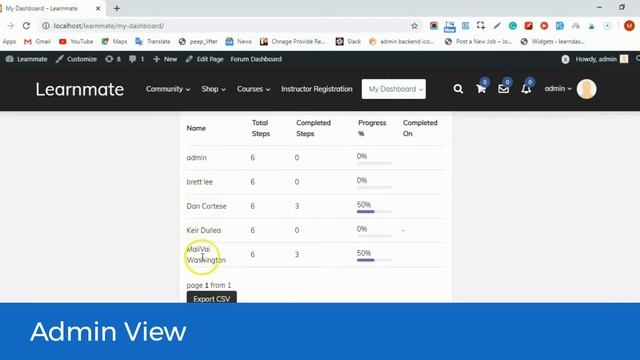Open Learnmate site menu in admin bar

27,59
